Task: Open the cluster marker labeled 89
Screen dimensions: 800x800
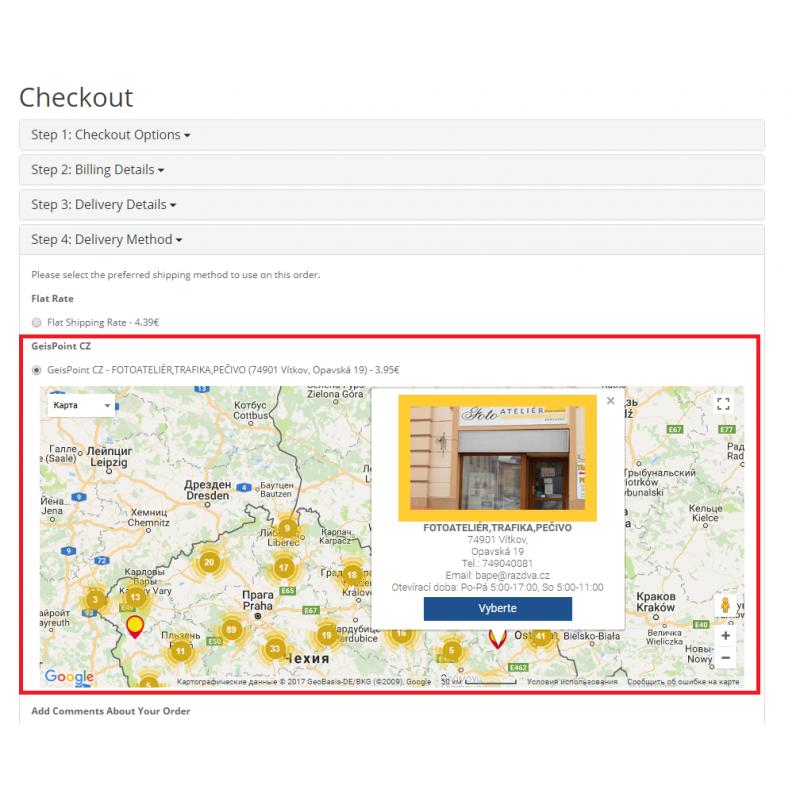Action: 231,630
